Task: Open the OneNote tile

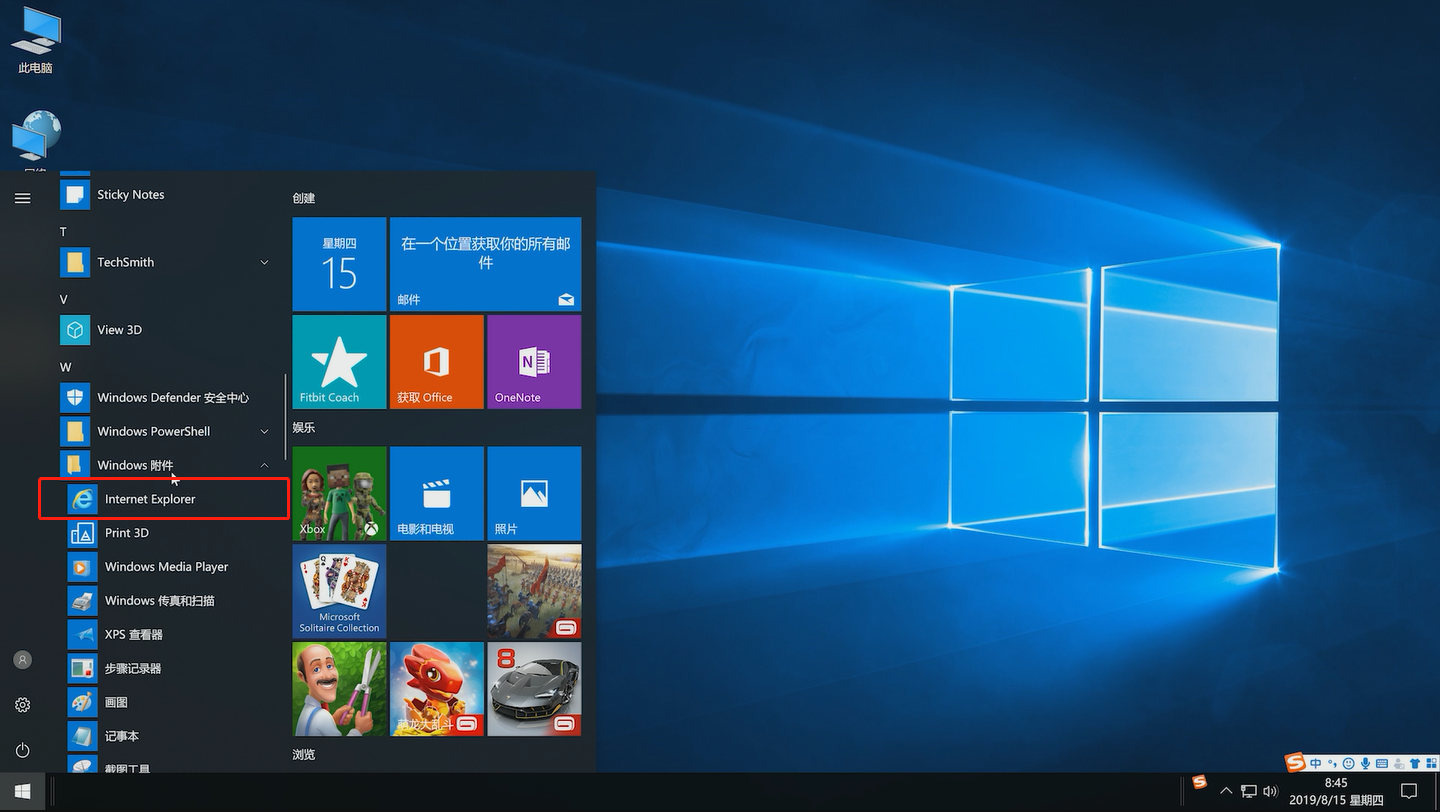Action: [x=534, y=362]
